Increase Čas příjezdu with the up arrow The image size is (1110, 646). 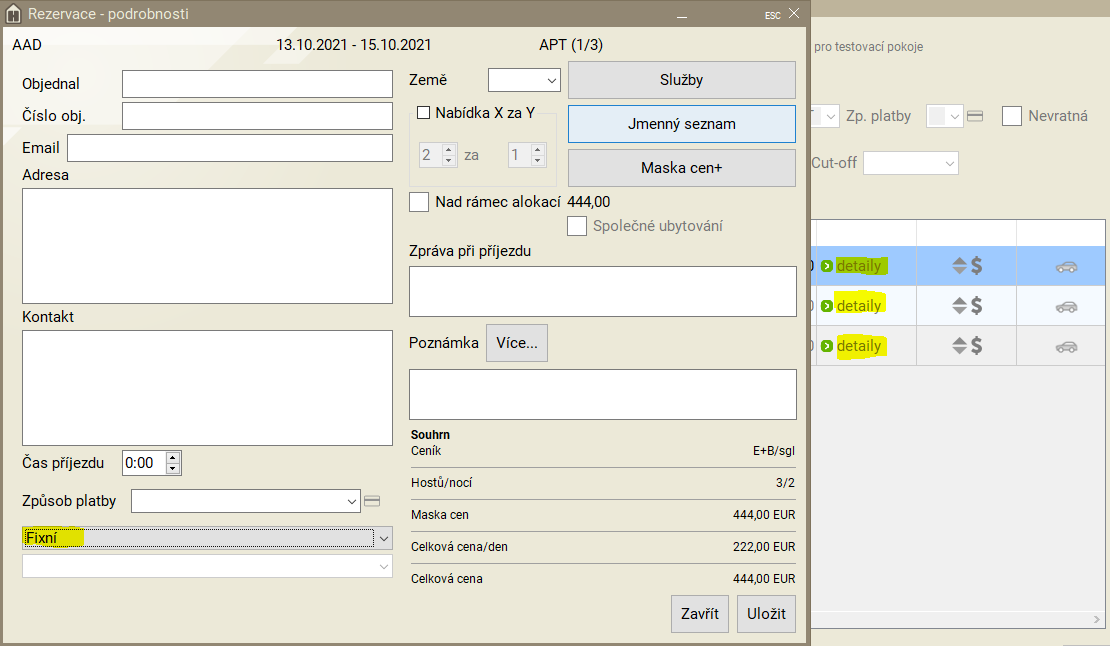point(172,458)
